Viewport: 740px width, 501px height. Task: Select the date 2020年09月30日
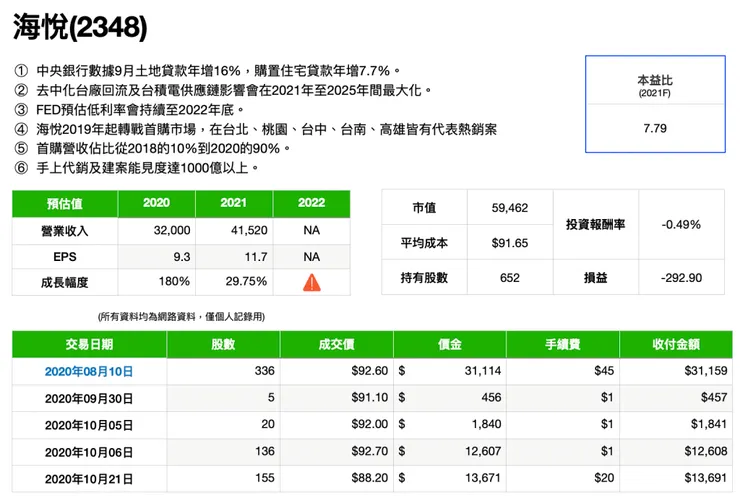89,399
